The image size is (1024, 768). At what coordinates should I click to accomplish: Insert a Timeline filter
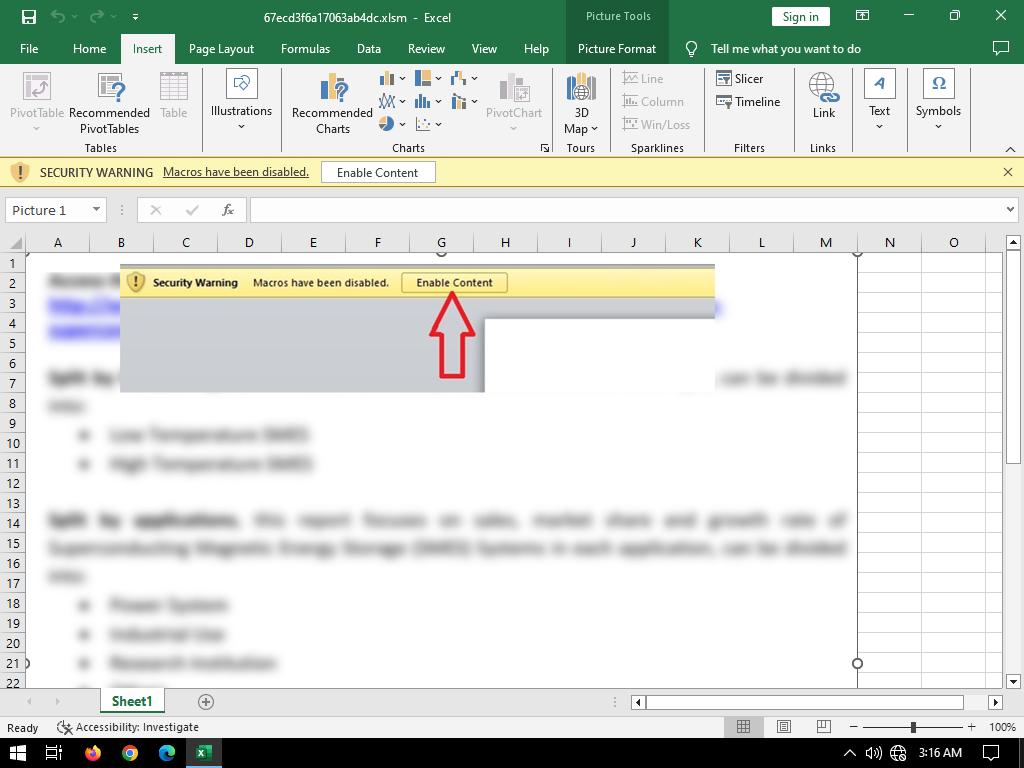[747, 101]
